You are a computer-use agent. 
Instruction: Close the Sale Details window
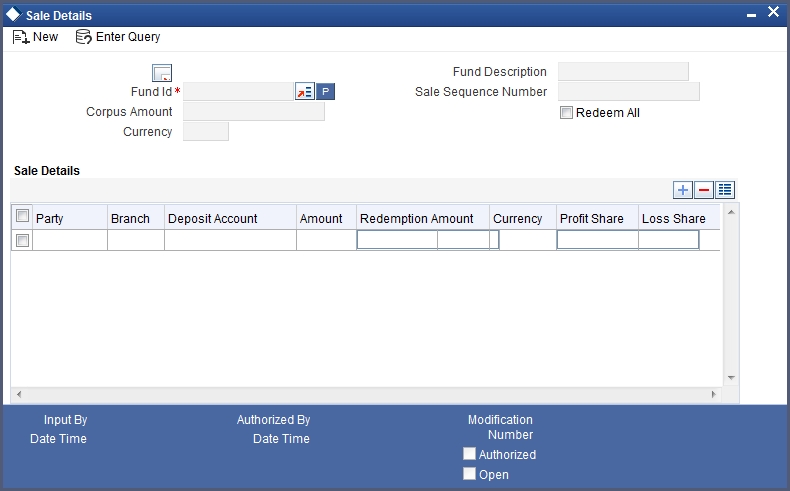pyautogui.click(x=773, y=12)
